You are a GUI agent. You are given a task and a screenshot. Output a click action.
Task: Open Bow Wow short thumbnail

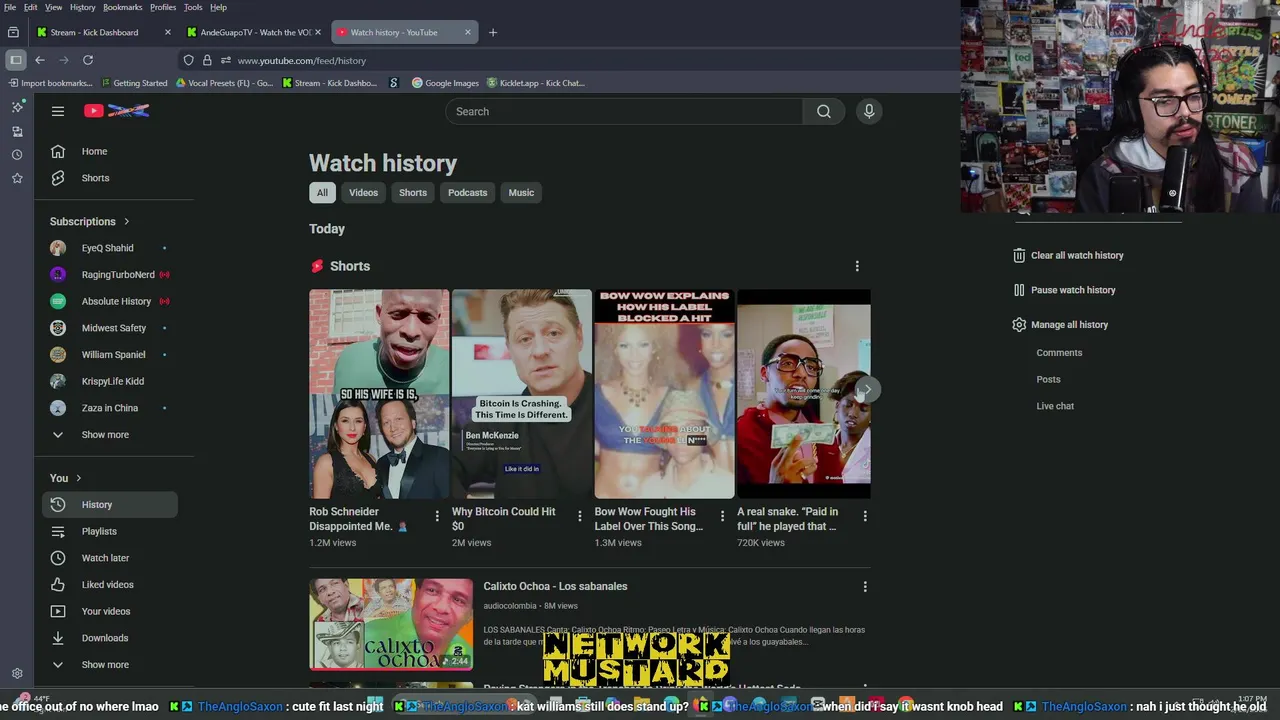pyautogui.click(x=664, y=394)
